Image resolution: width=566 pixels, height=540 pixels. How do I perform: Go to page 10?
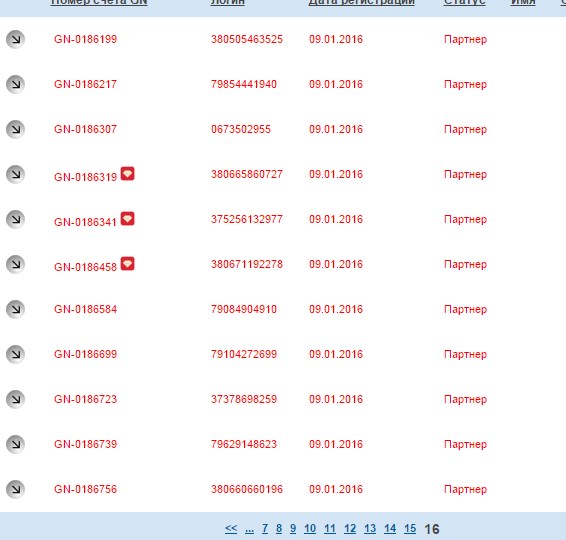coord(310,529)
